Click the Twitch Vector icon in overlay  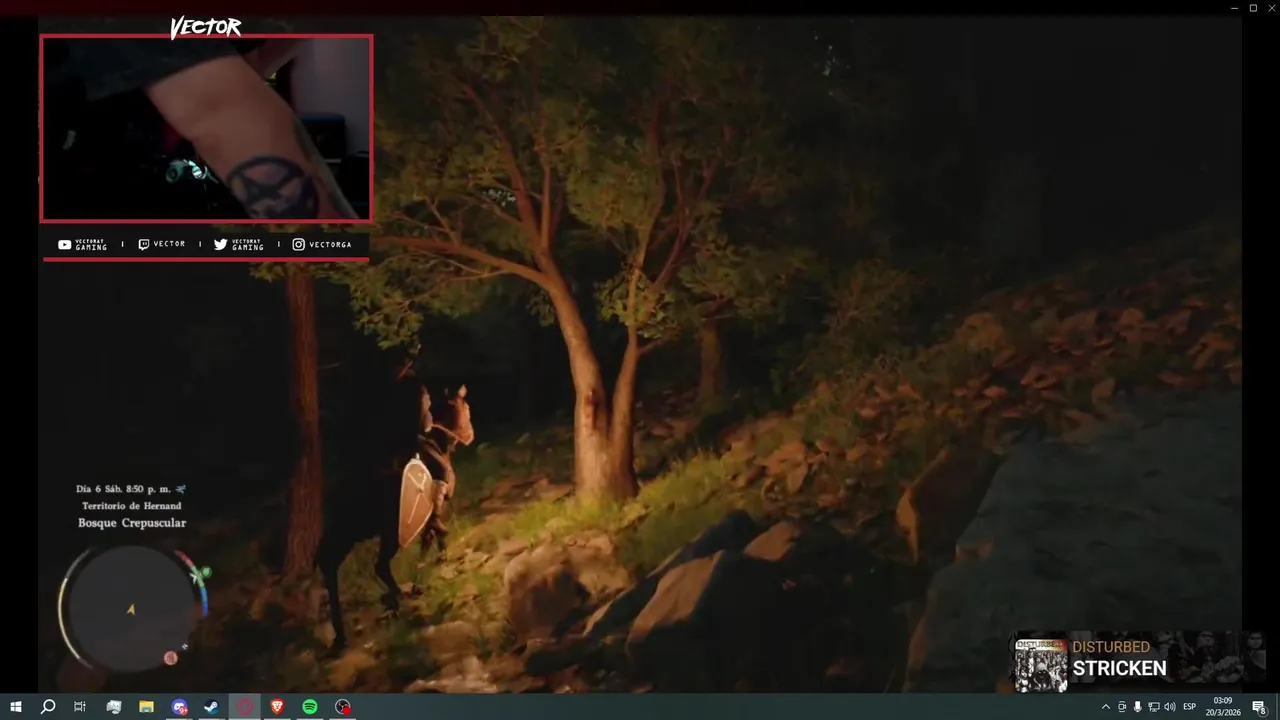point(144,244)
